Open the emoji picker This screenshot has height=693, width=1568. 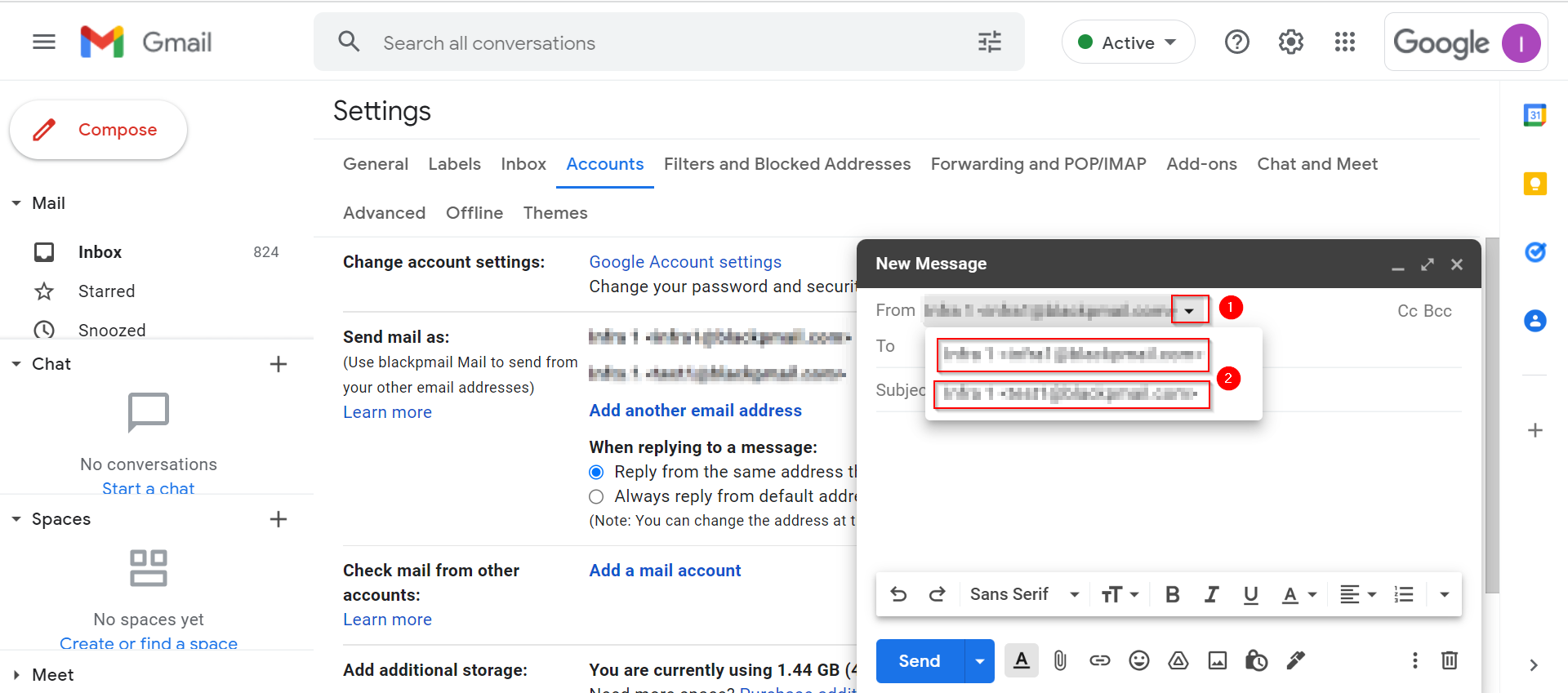pyautogui.click(x=1138, y=660)
